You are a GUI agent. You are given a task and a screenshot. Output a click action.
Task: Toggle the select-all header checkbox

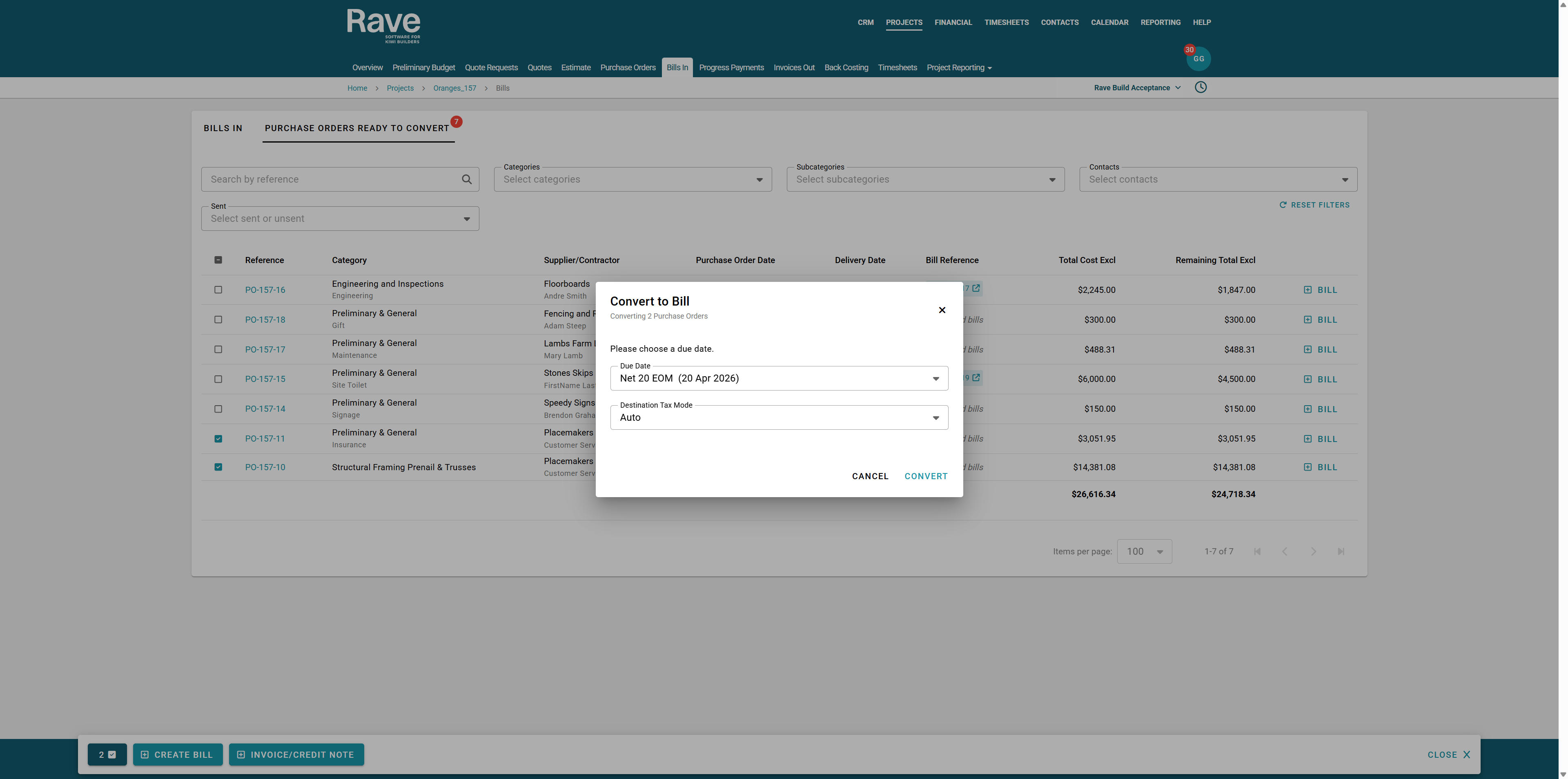pos(218,260)
